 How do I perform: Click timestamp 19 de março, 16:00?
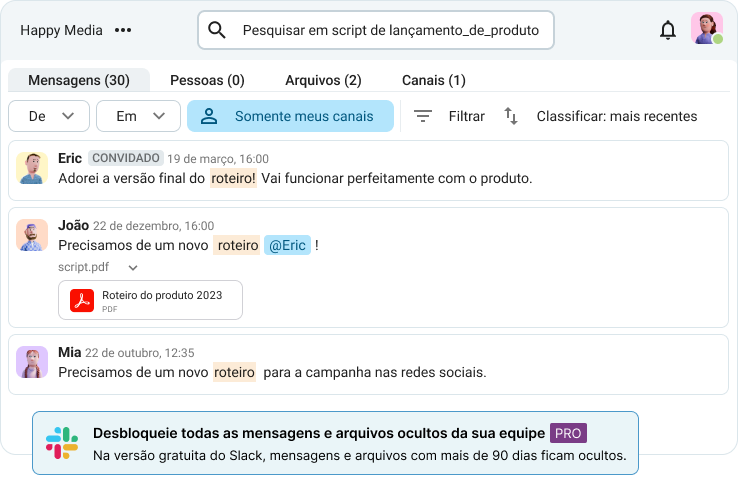(x=218, y=159)
